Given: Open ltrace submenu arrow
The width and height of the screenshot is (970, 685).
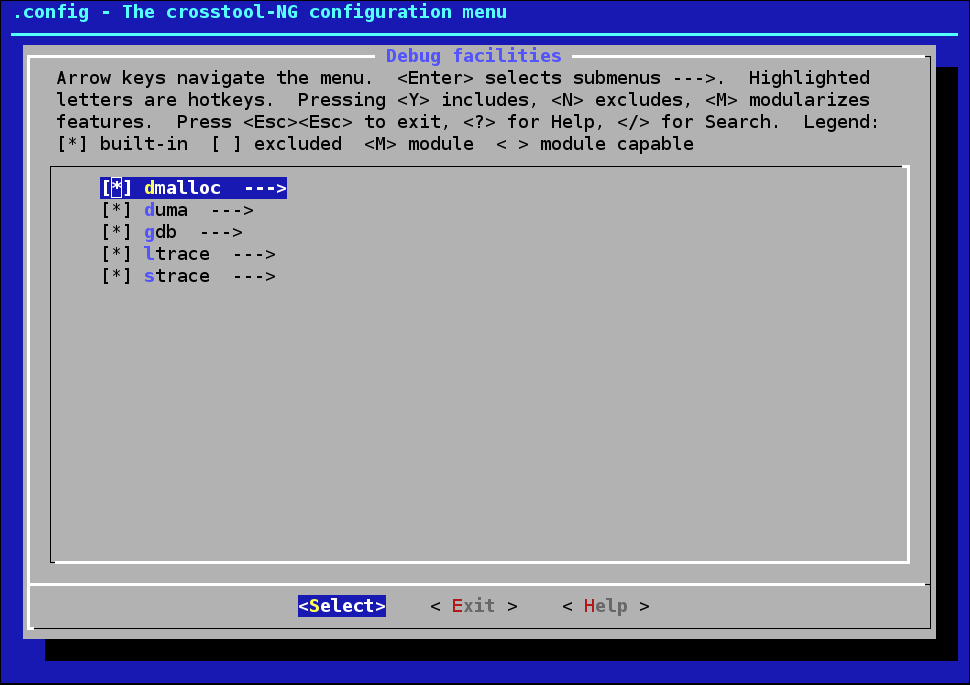Looking at the screenshot, I should tap(254, 254).
